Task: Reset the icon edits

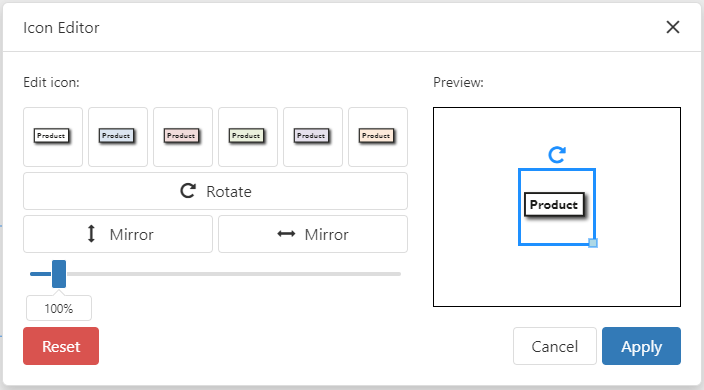Action: click(x=61, y=346)
